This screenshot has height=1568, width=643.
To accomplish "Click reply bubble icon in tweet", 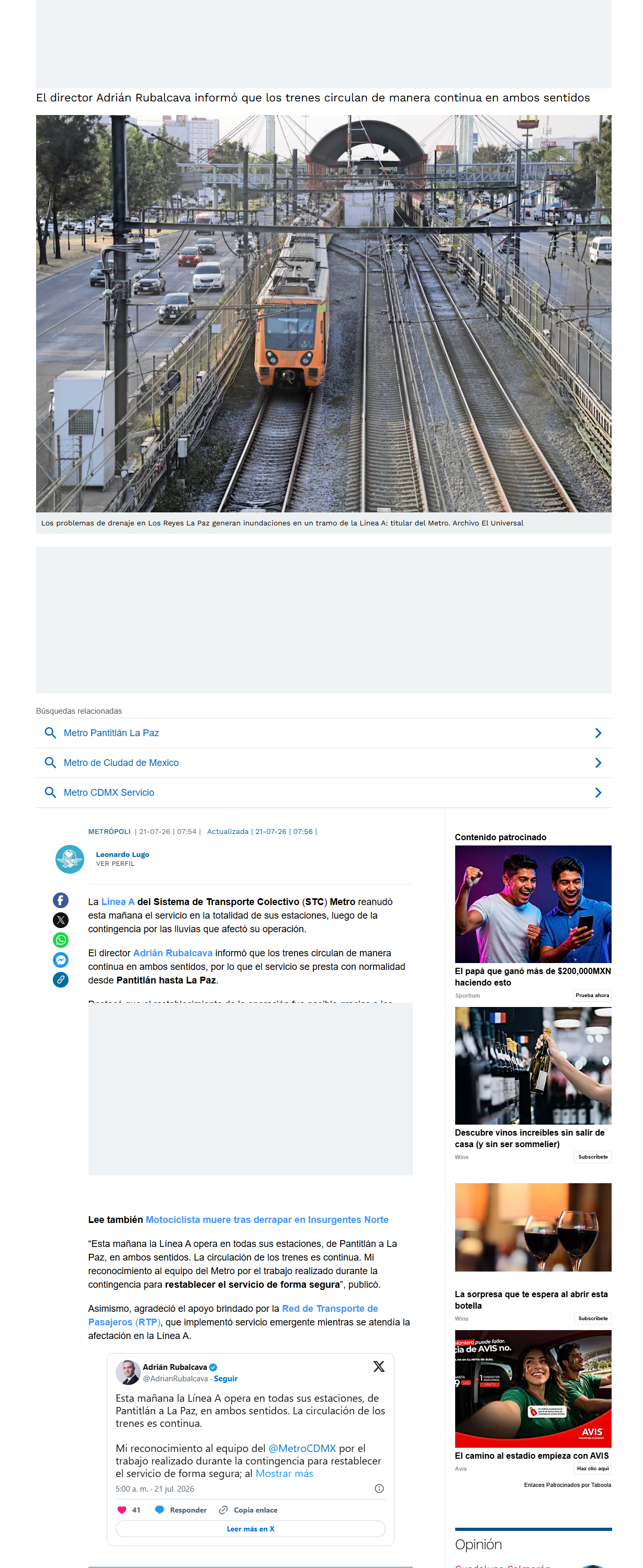I will point(160,1509).
